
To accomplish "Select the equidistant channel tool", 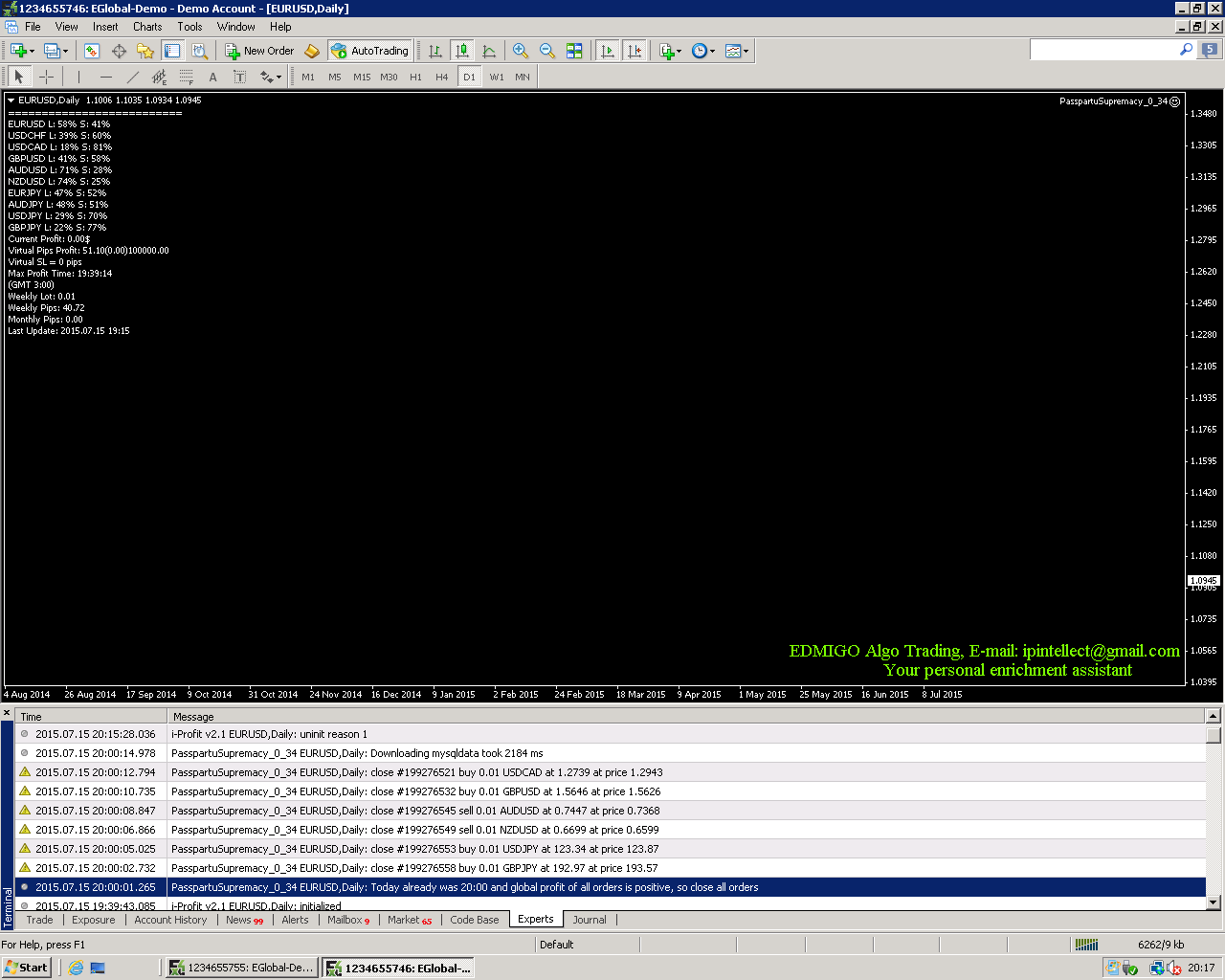I will click(x=159, y=77).
